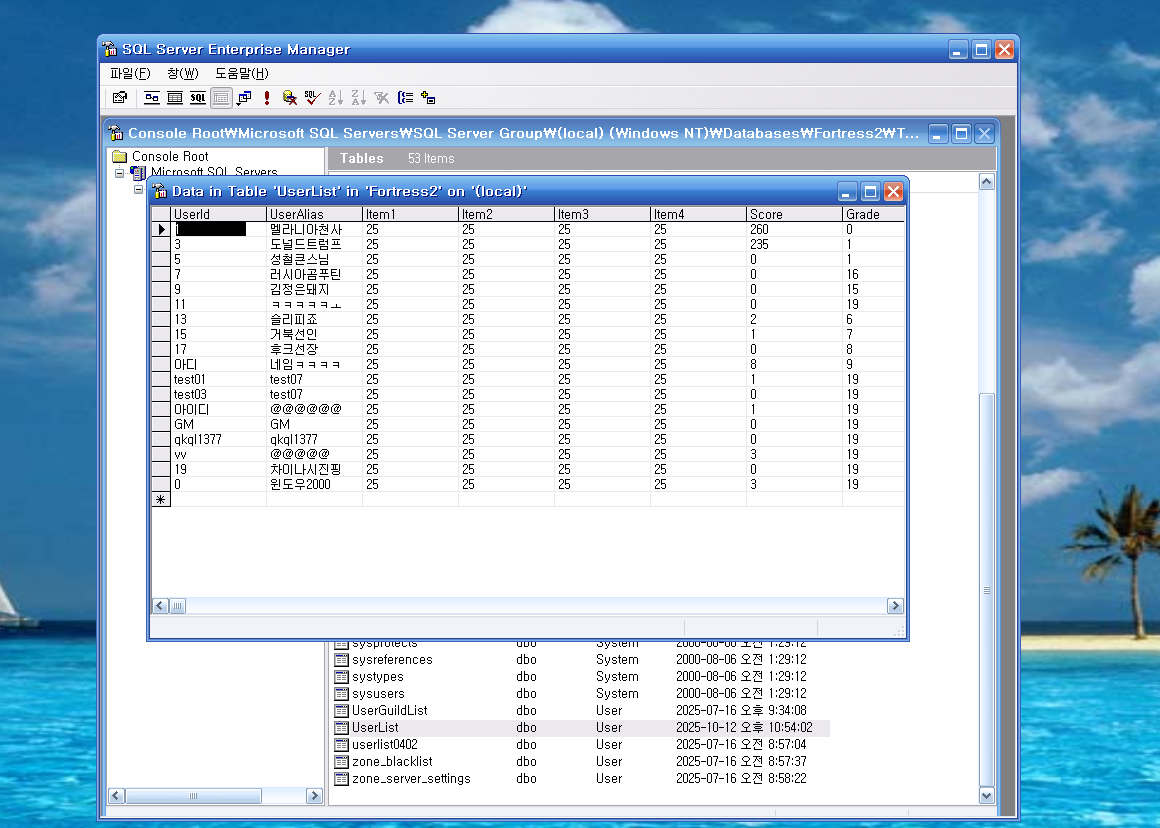Click the UserList date 2025-10-12 오후 10:54:02
This screenshot has width=1160, height=828.
tap(744, 727)
